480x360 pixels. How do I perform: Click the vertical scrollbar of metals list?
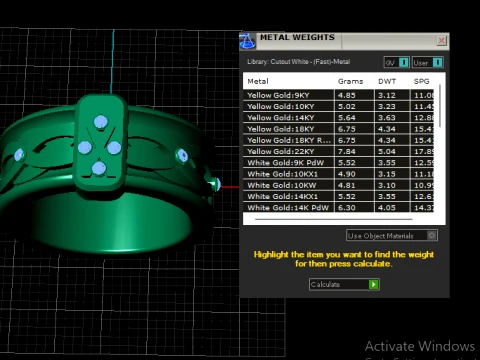440,106
